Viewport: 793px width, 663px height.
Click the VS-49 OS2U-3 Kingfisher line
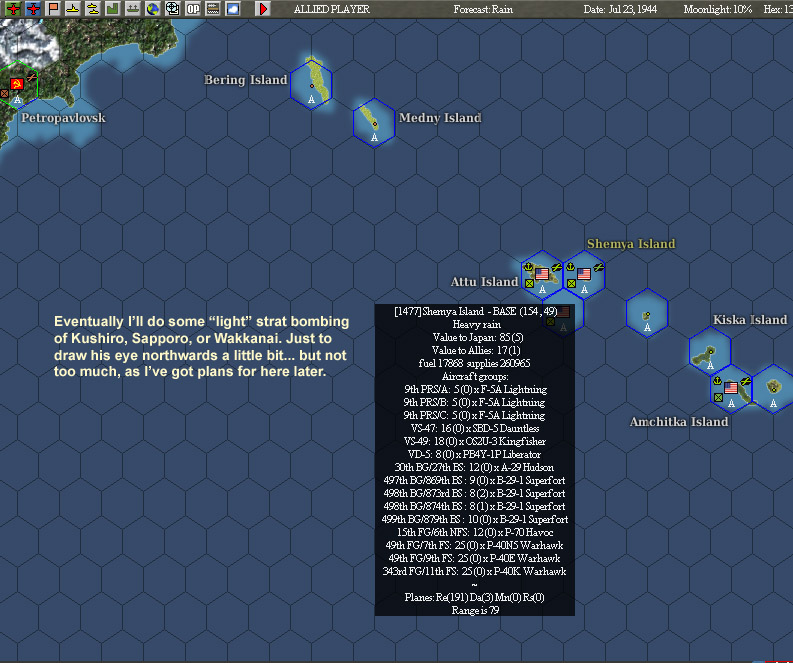(x=475, y=441)
